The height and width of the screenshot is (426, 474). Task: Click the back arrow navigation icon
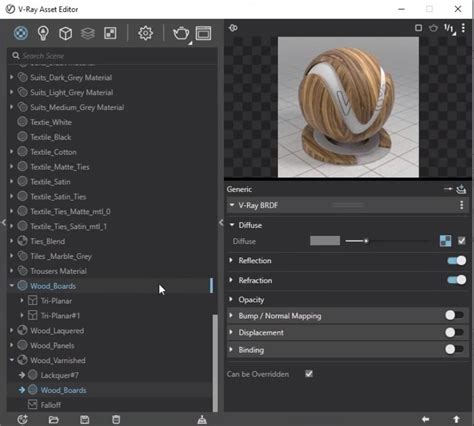pyautogui.click(x=425, y=419)
